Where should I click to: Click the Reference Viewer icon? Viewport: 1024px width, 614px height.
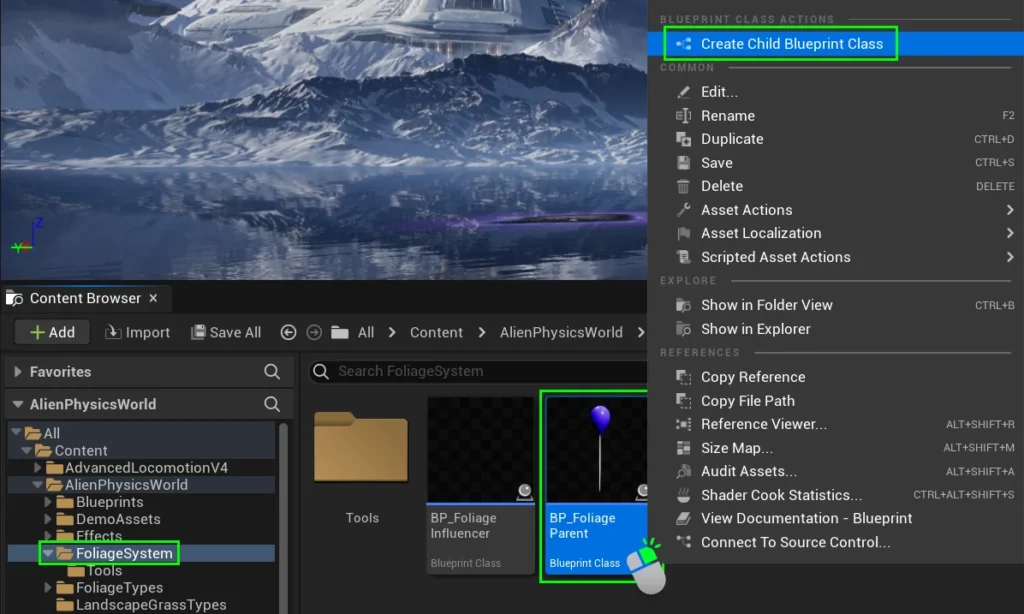684,424
